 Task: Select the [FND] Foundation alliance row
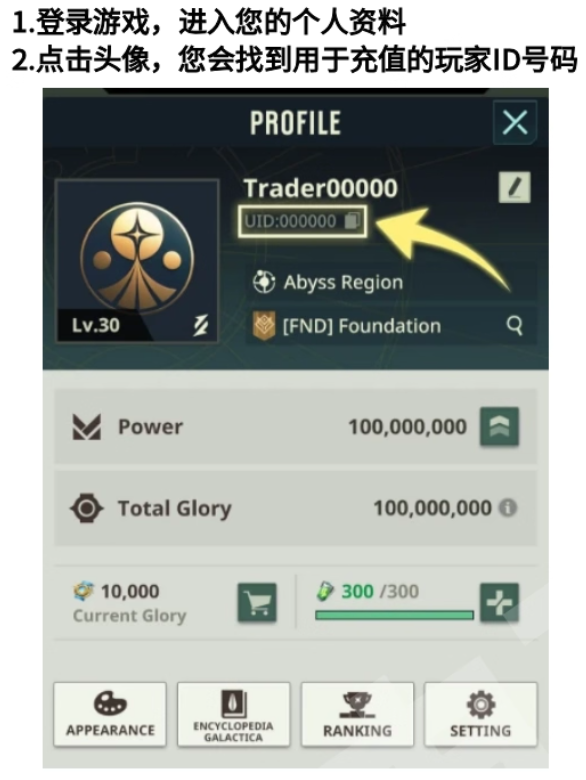391,326
